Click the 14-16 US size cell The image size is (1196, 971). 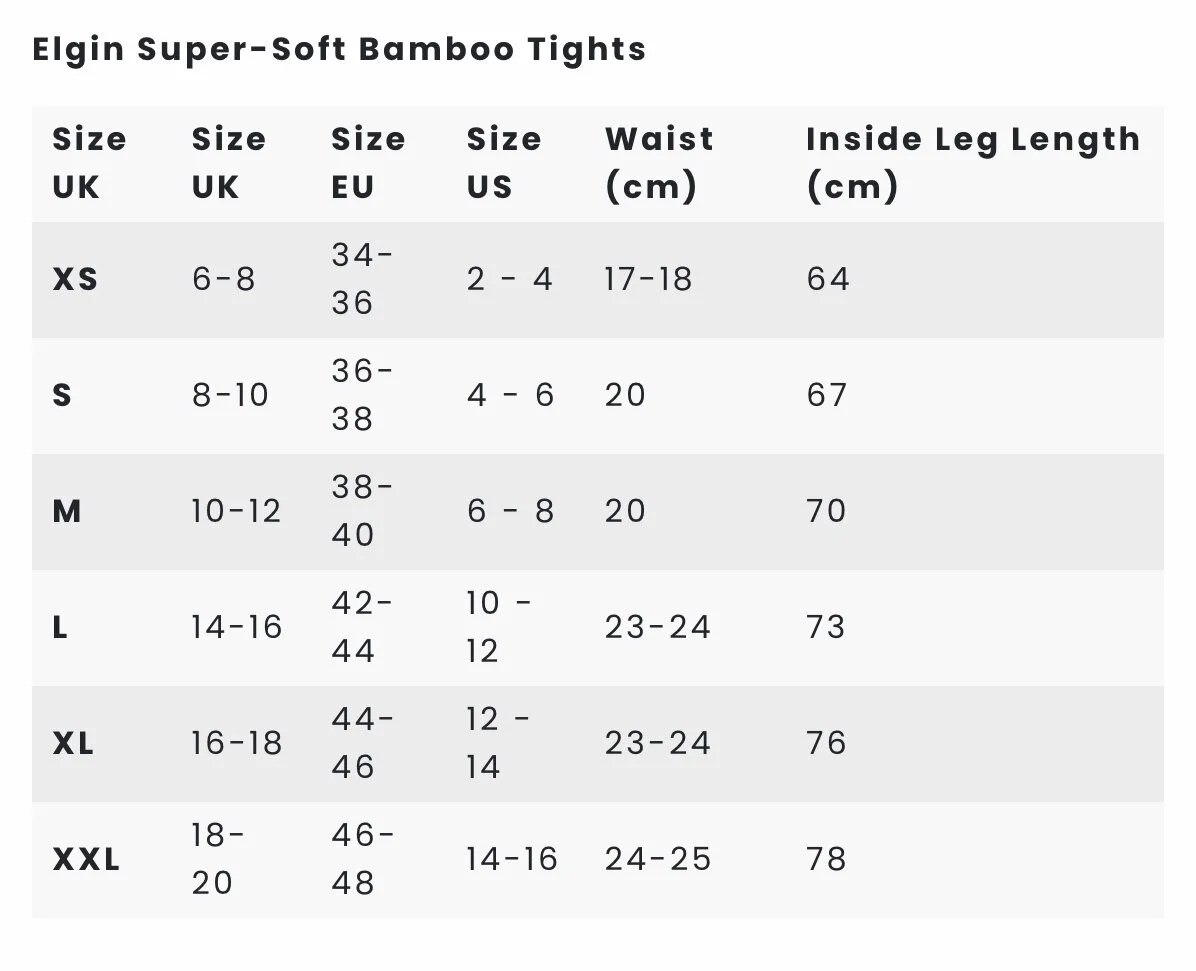(512, 859)
